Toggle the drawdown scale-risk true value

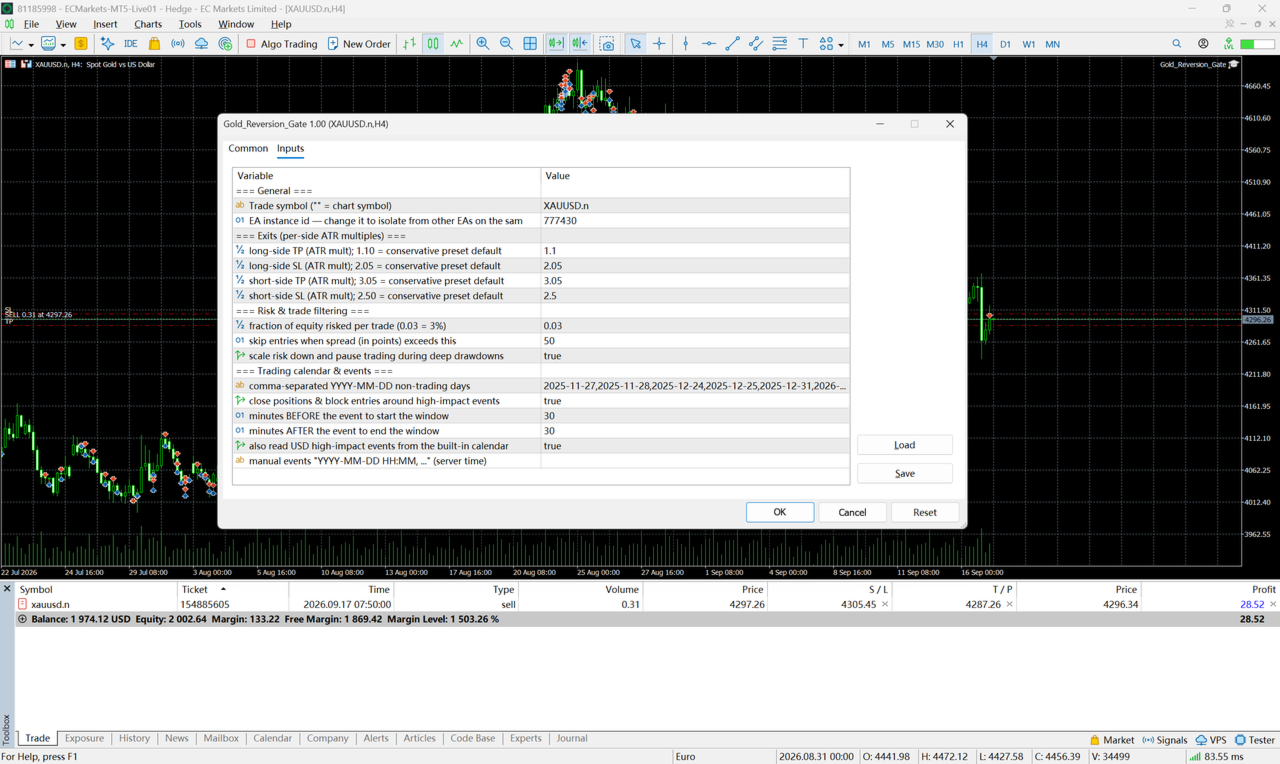click(x=695, y=356)
